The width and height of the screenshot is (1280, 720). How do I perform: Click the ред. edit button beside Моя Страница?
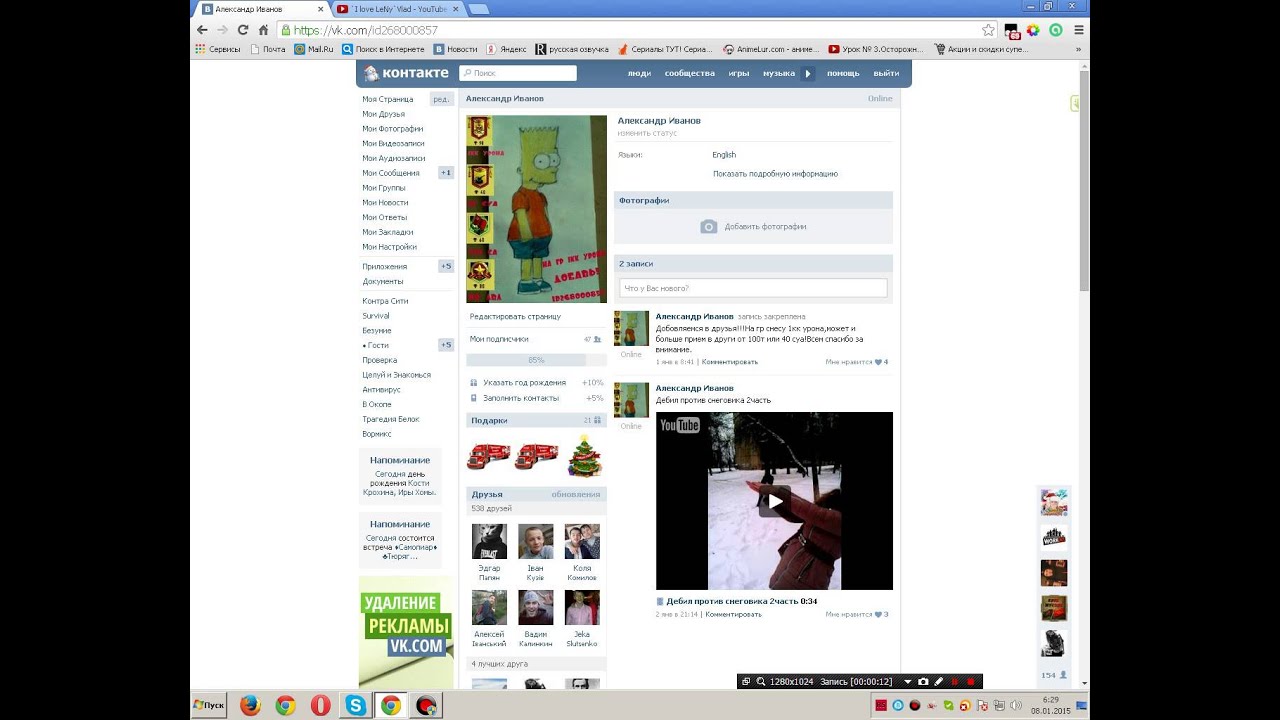click(x=441, y=99)
